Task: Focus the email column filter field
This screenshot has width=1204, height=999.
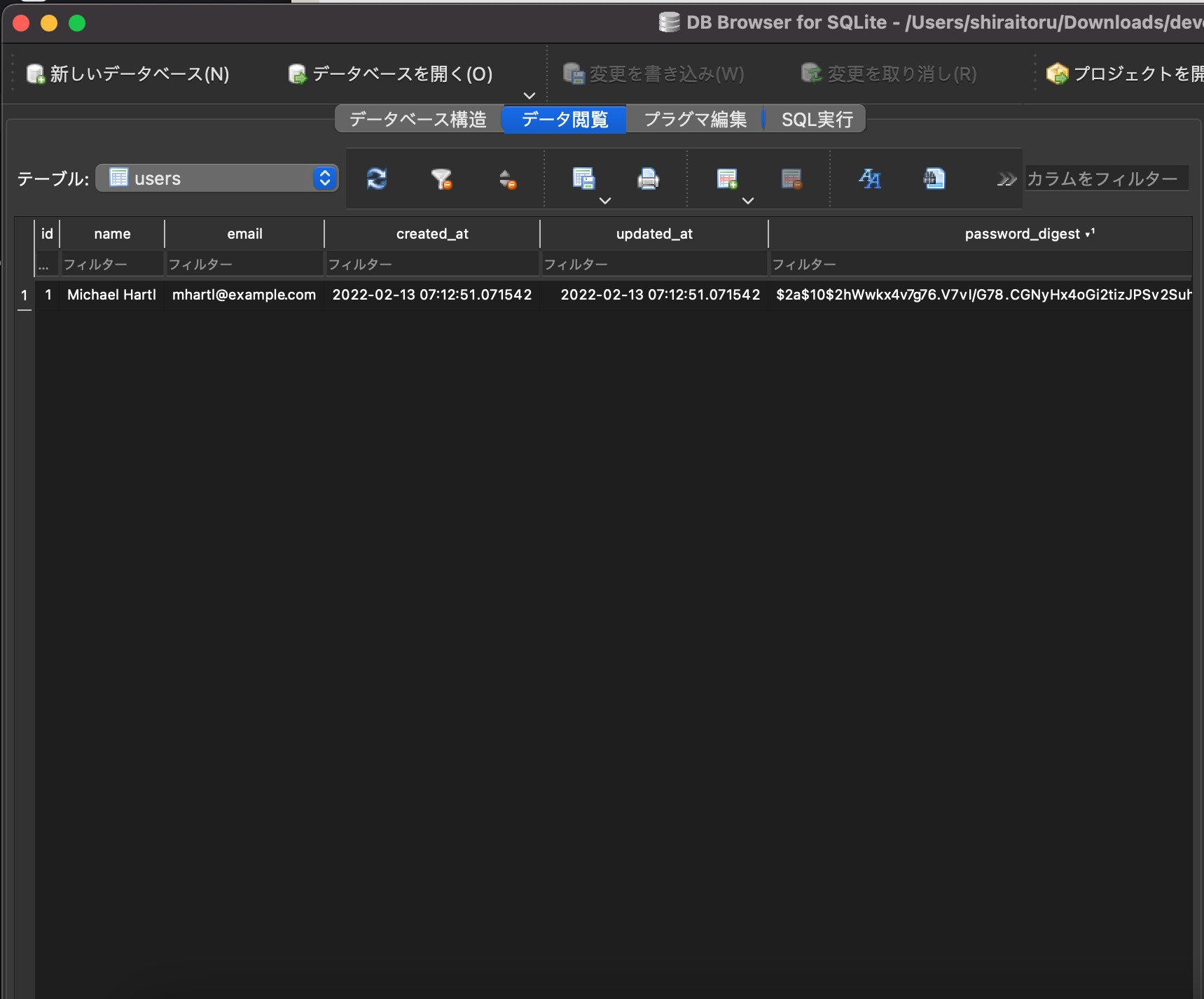Action: tap(244, 264)
